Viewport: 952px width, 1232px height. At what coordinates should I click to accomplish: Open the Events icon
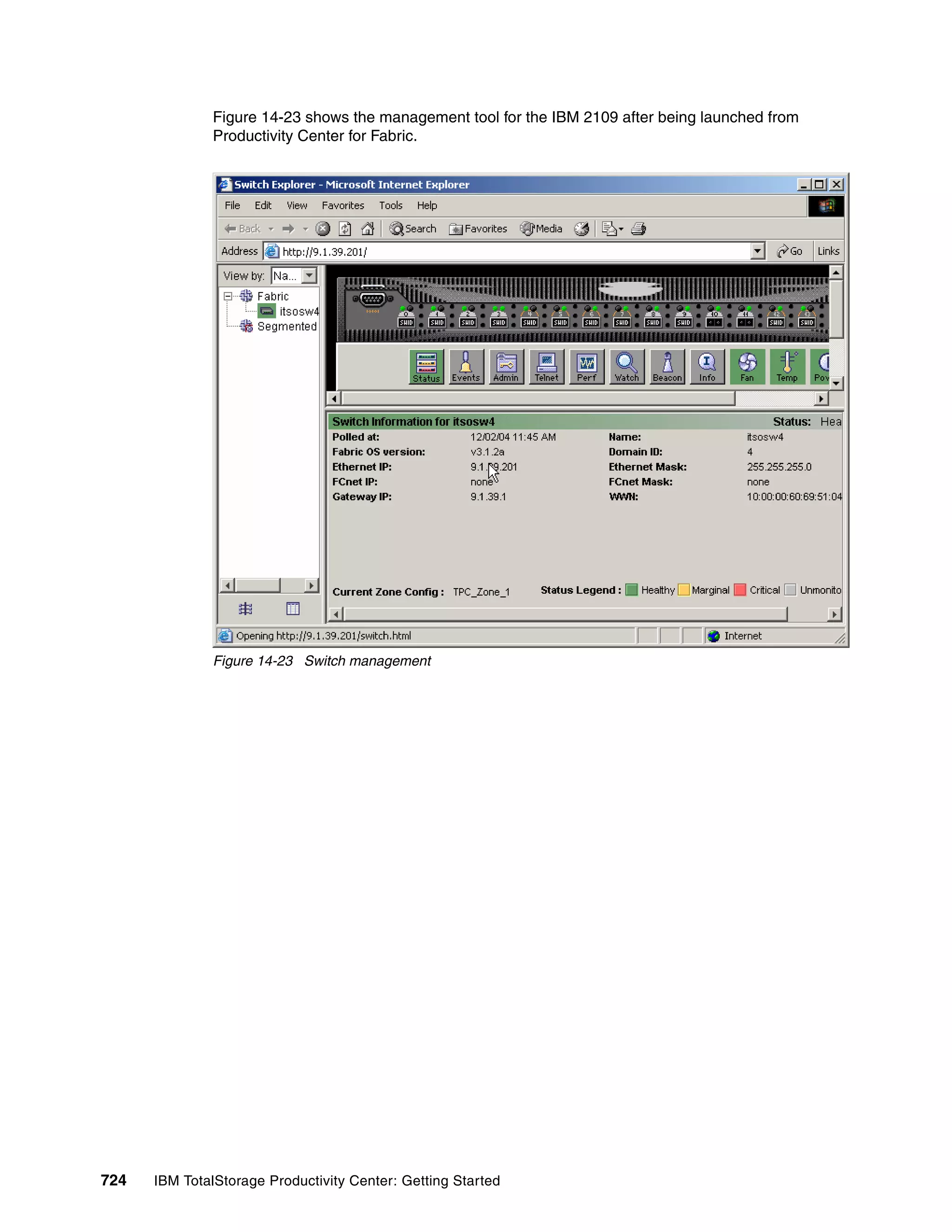tap(466, 367)
